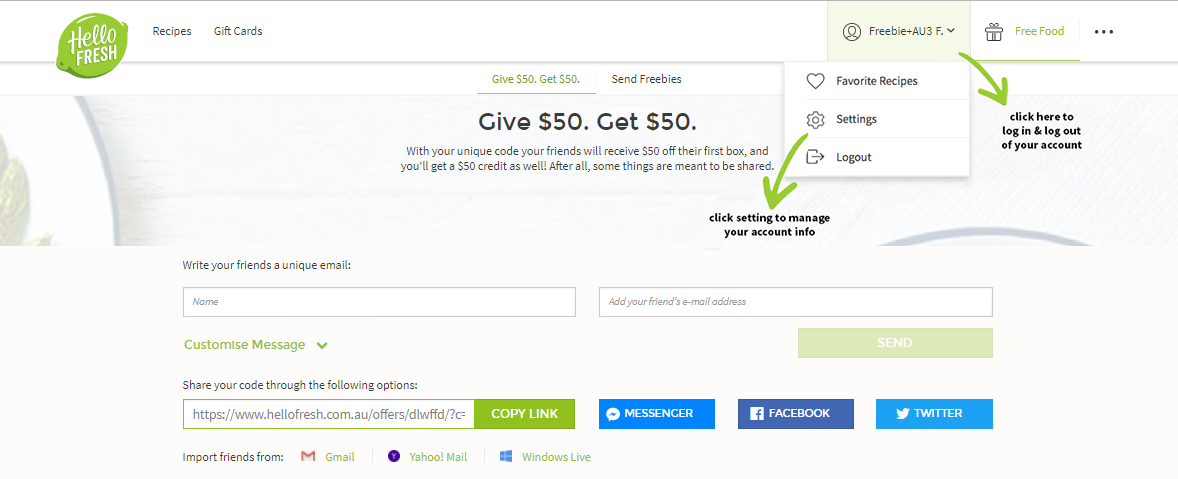The width and height of the screenshot is (1178, 479).
Task: Click the HelloFresh lime logo
Action: coord(92,43)
